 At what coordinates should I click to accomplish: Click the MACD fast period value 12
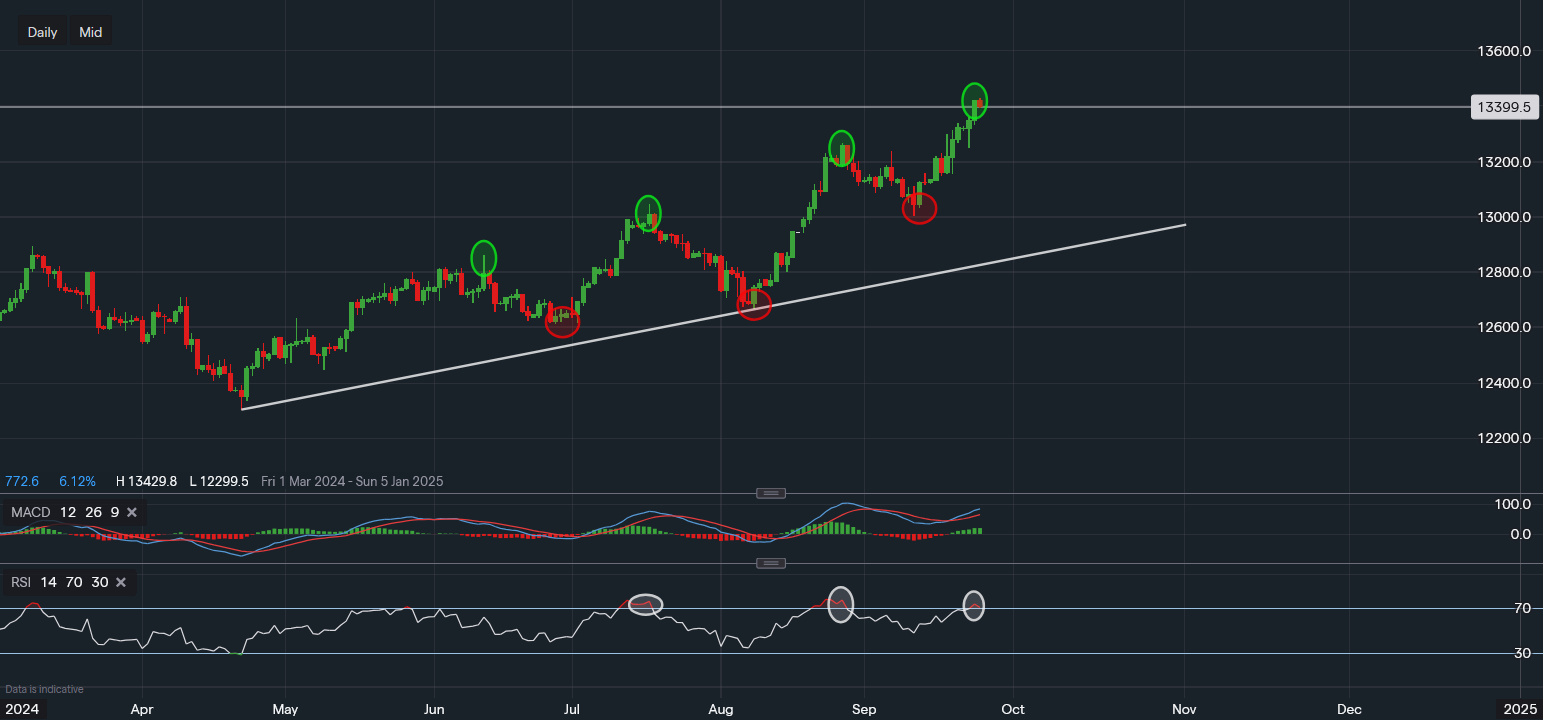(67, 513)
